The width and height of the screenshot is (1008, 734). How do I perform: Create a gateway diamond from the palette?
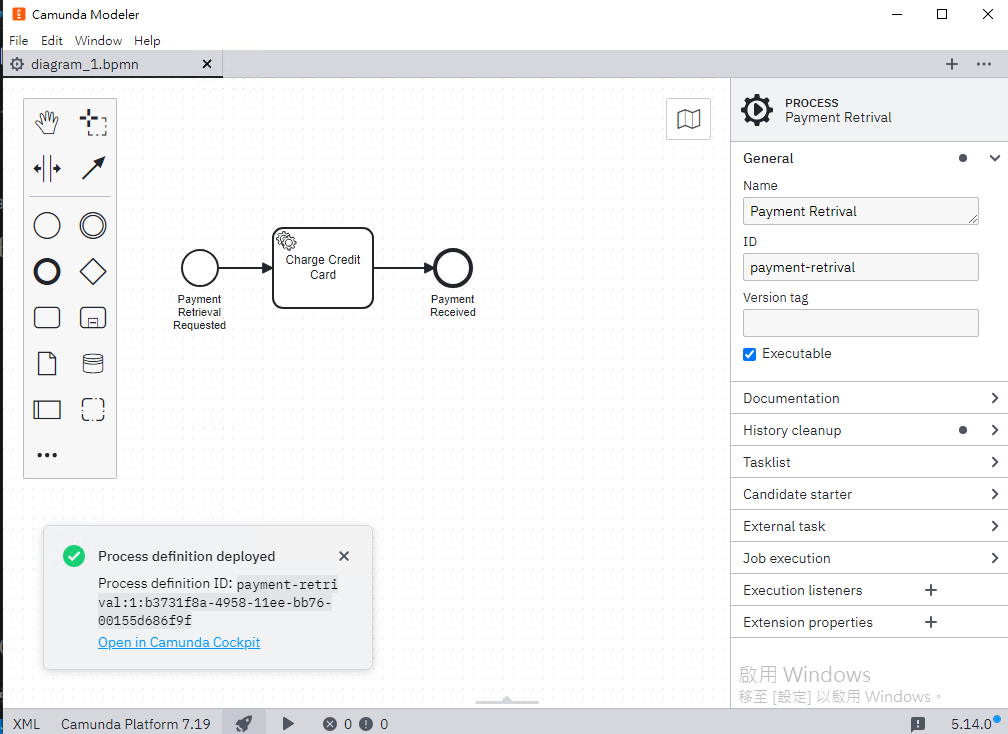[93, 272]
